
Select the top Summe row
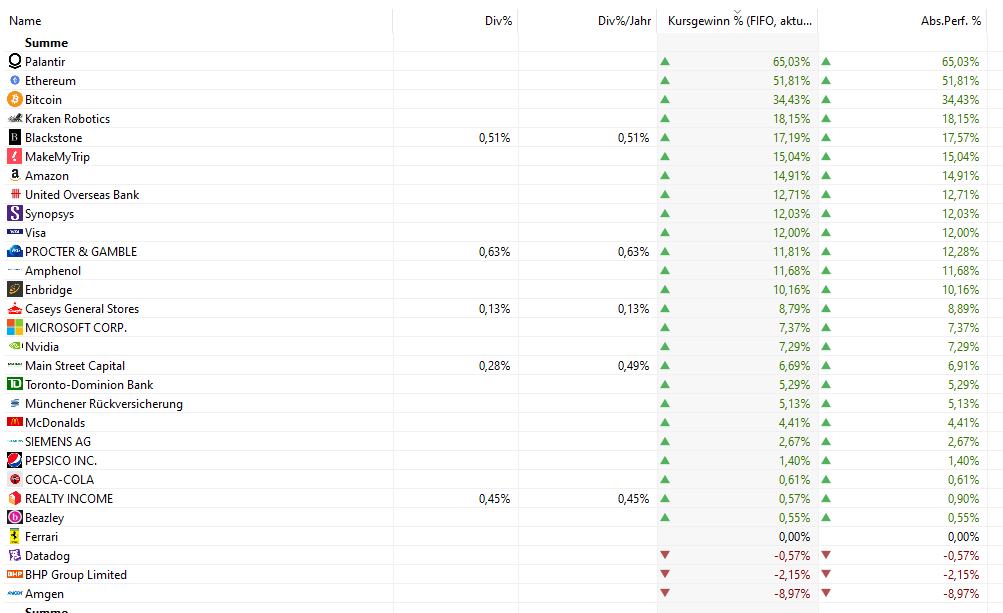tap(46, 43)
